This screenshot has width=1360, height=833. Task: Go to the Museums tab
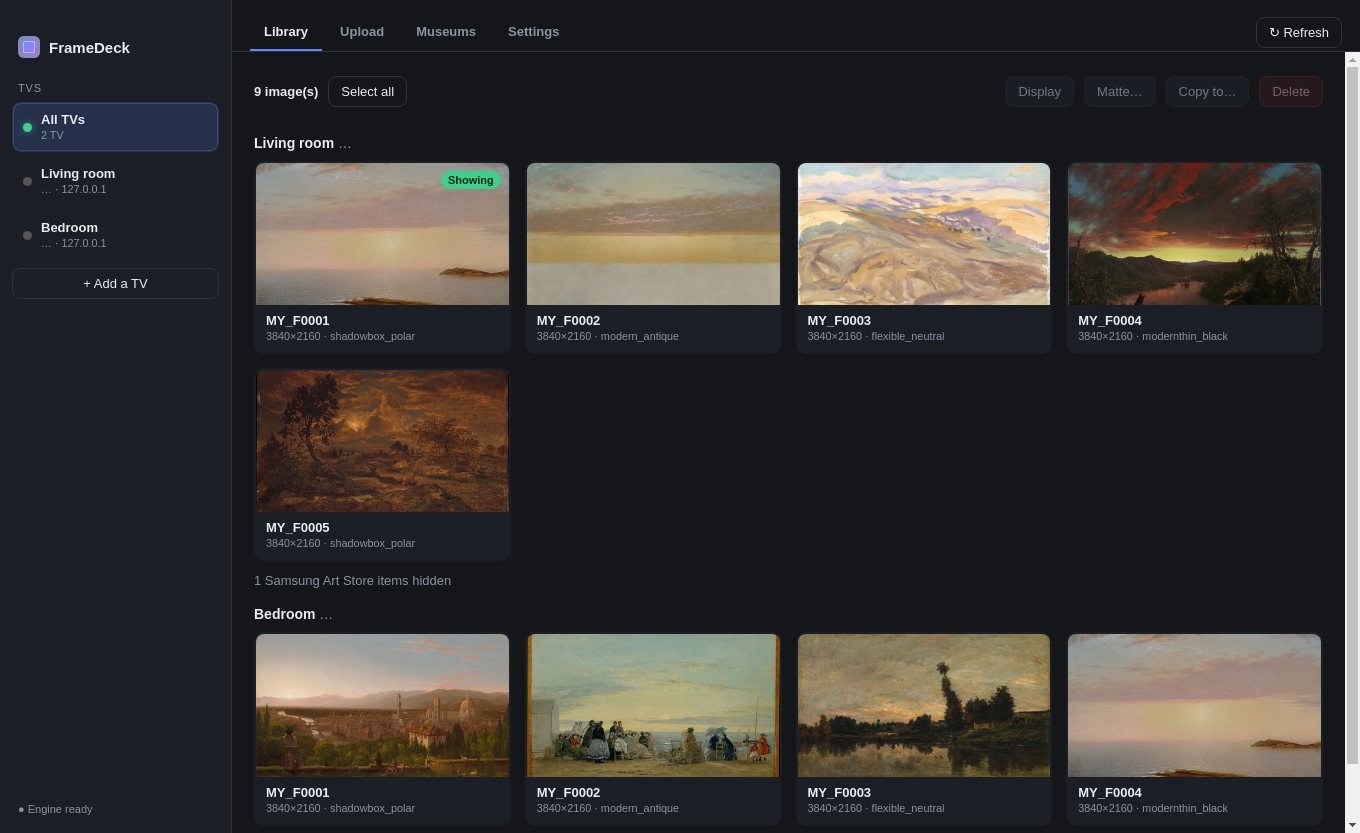pyautogui.click(x=446, y=32)
